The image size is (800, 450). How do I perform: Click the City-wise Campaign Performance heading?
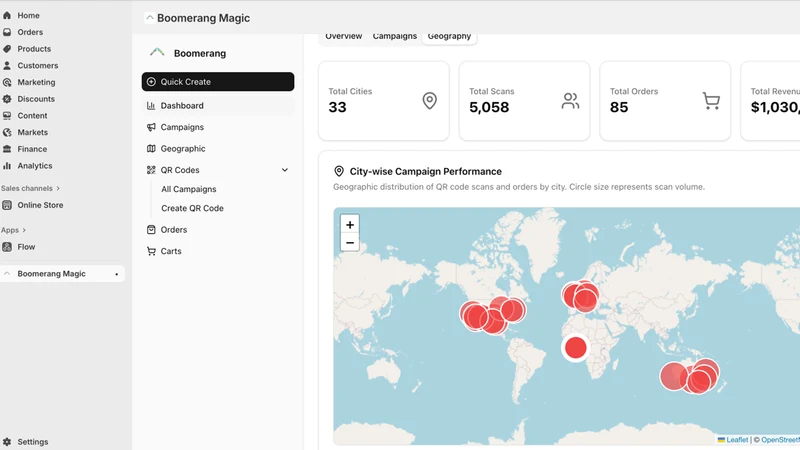(426, 171)
